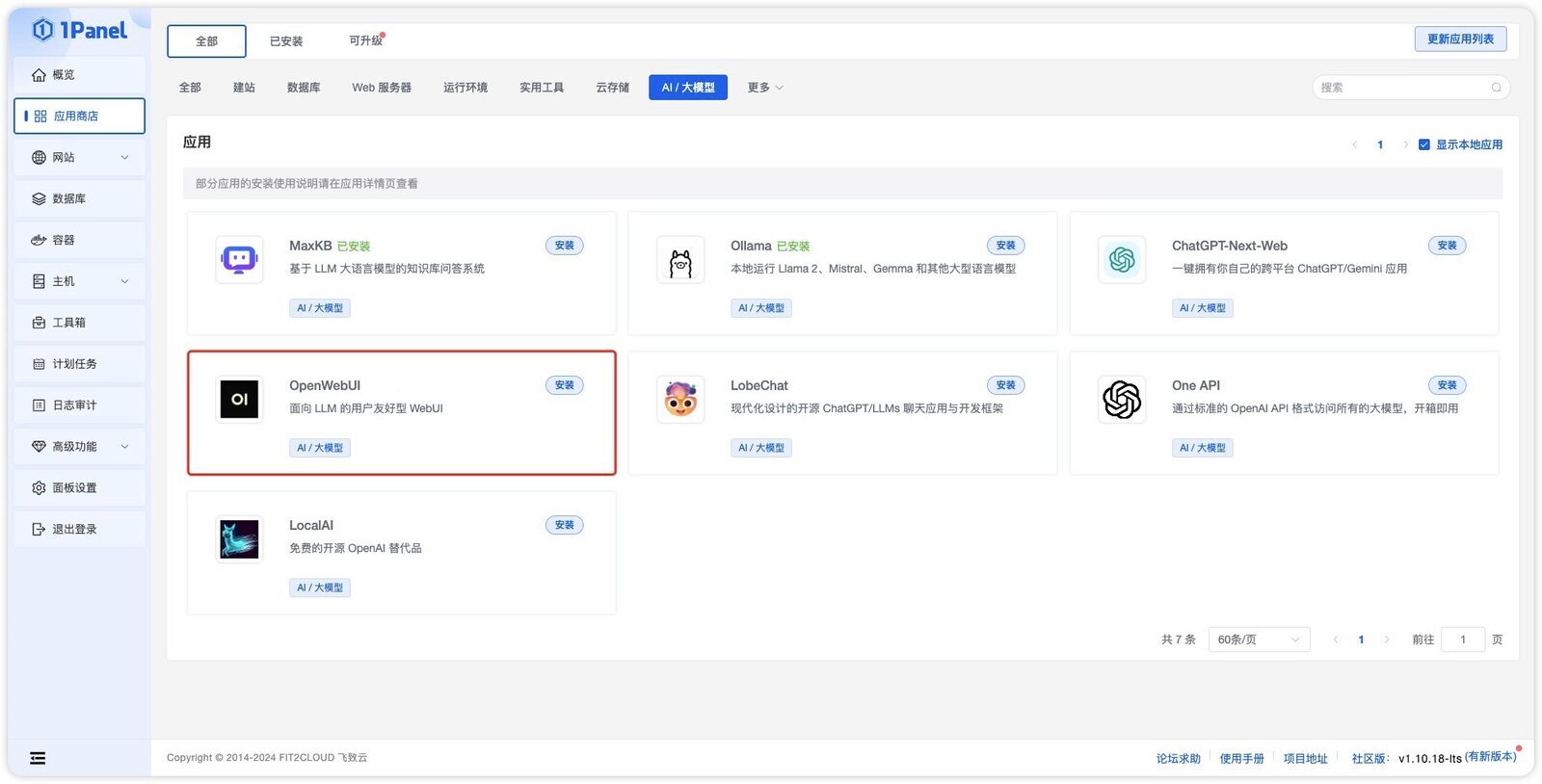Screen dimensions: 1542x784
Task: Focus the 搜索 input field
Action: coord(1411,88)
